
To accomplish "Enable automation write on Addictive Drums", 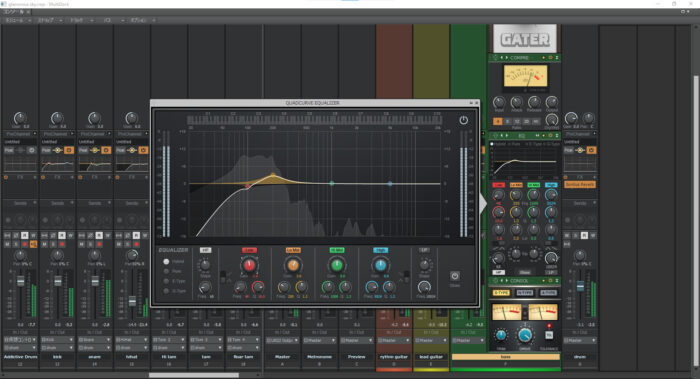I will [x=33, y=235].
